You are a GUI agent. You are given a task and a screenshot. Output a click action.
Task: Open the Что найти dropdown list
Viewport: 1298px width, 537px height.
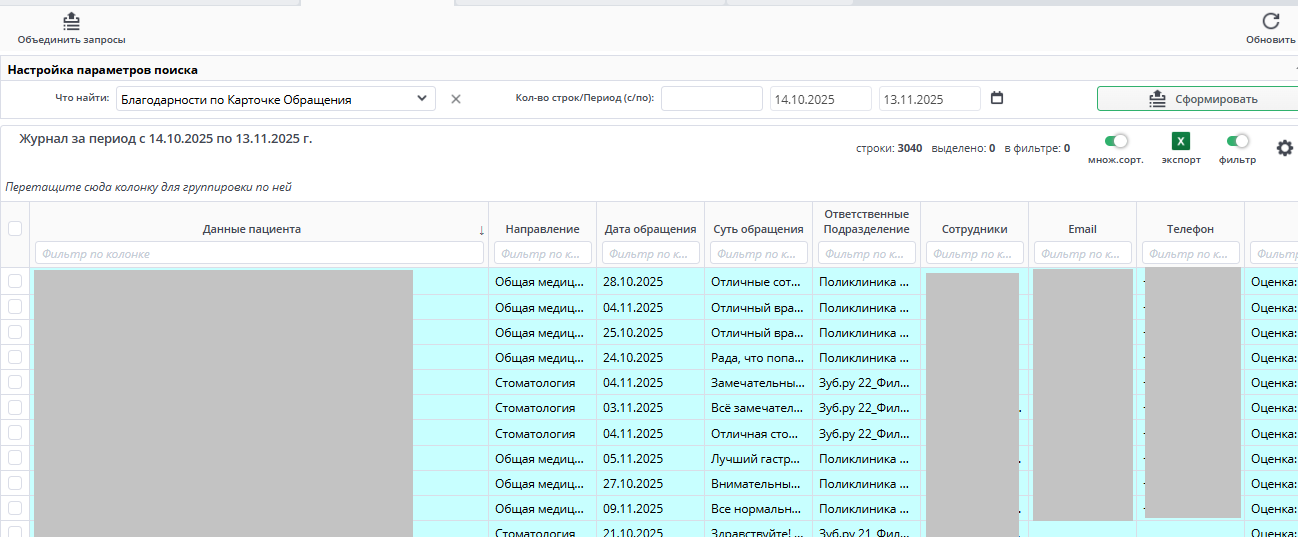click(x=276, y=99)
